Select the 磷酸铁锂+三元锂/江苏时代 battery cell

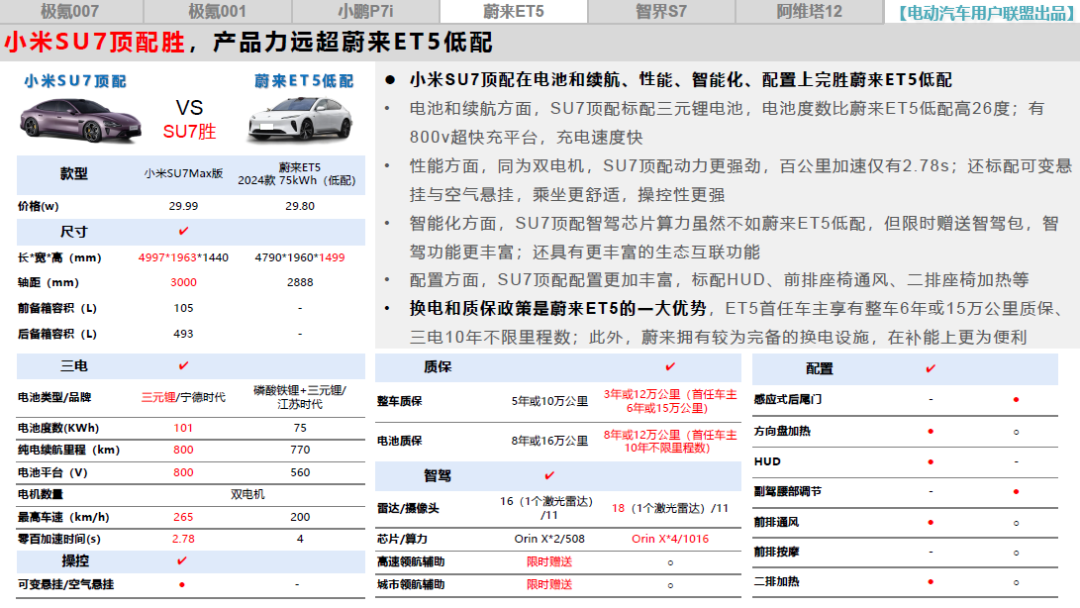click(x=300, y=397)
